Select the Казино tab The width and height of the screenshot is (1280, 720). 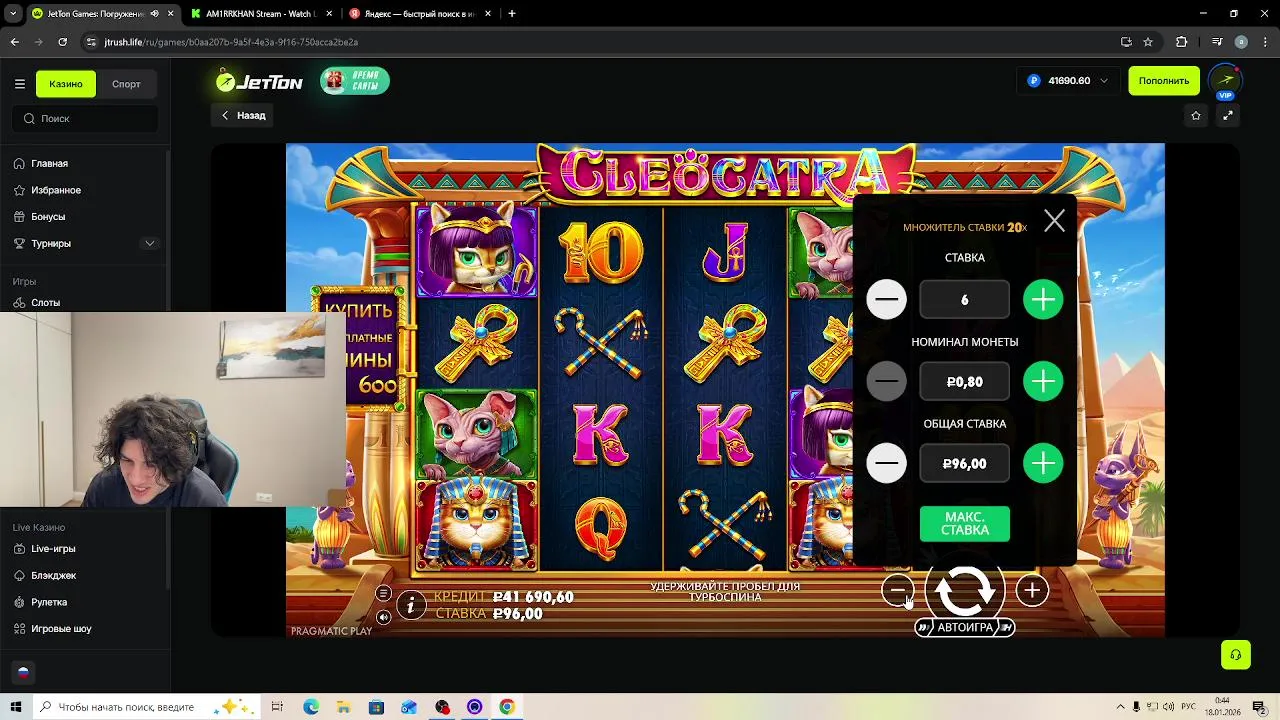pos(66,84)
